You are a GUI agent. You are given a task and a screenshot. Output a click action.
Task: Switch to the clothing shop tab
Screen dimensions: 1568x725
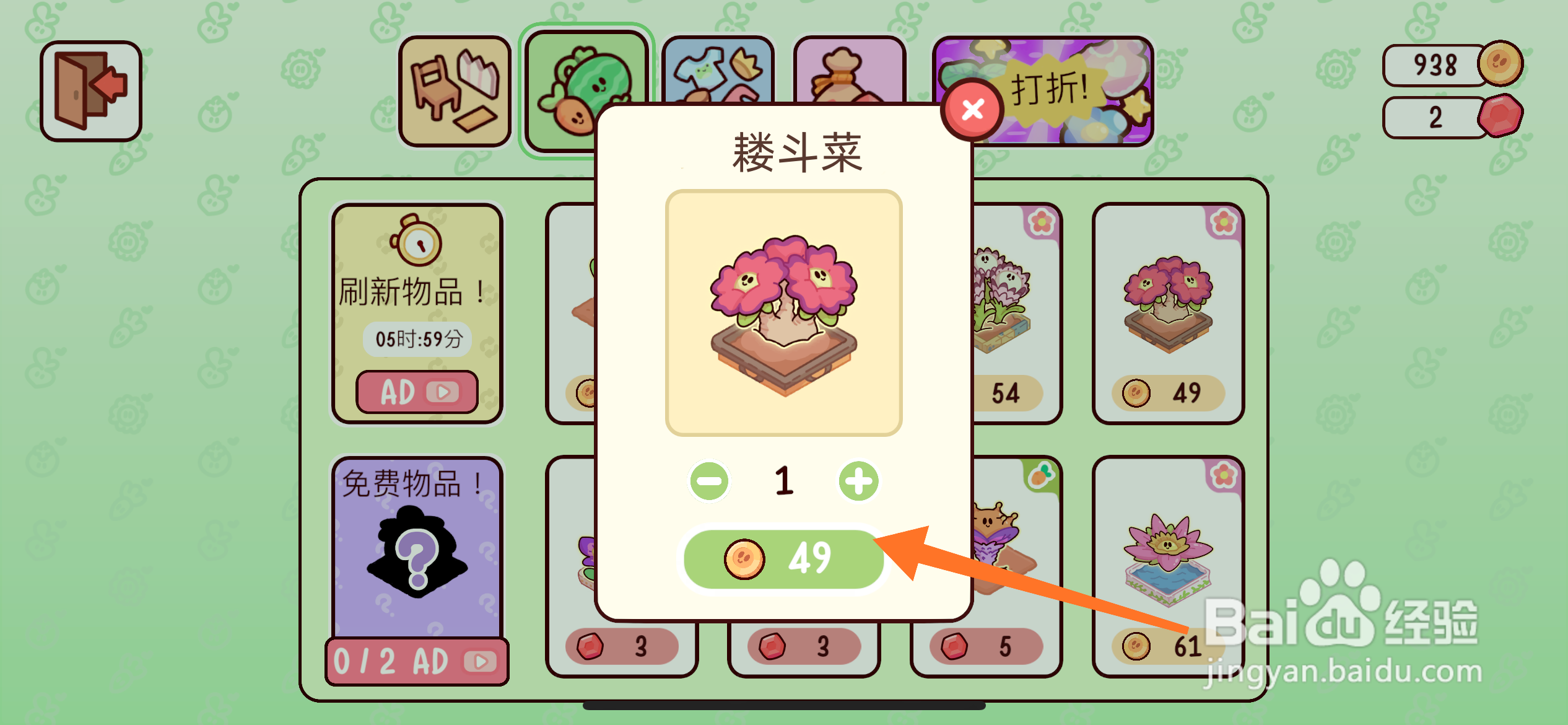point(718,69)
